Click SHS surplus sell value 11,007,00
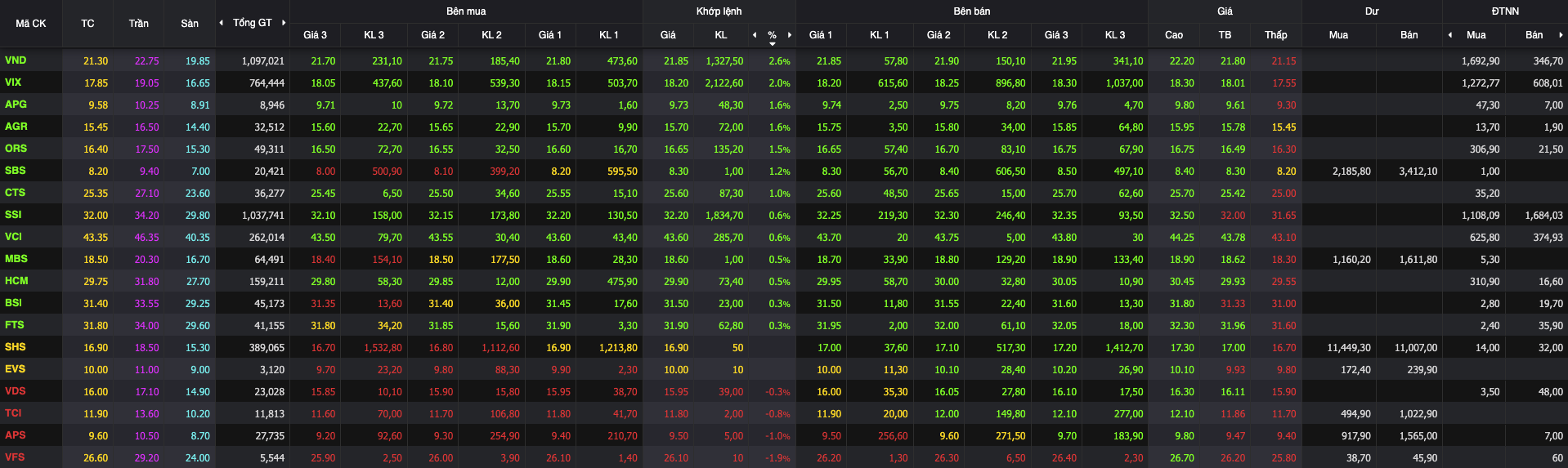Screen dimensions: 1568x468 pos(1416,348)
